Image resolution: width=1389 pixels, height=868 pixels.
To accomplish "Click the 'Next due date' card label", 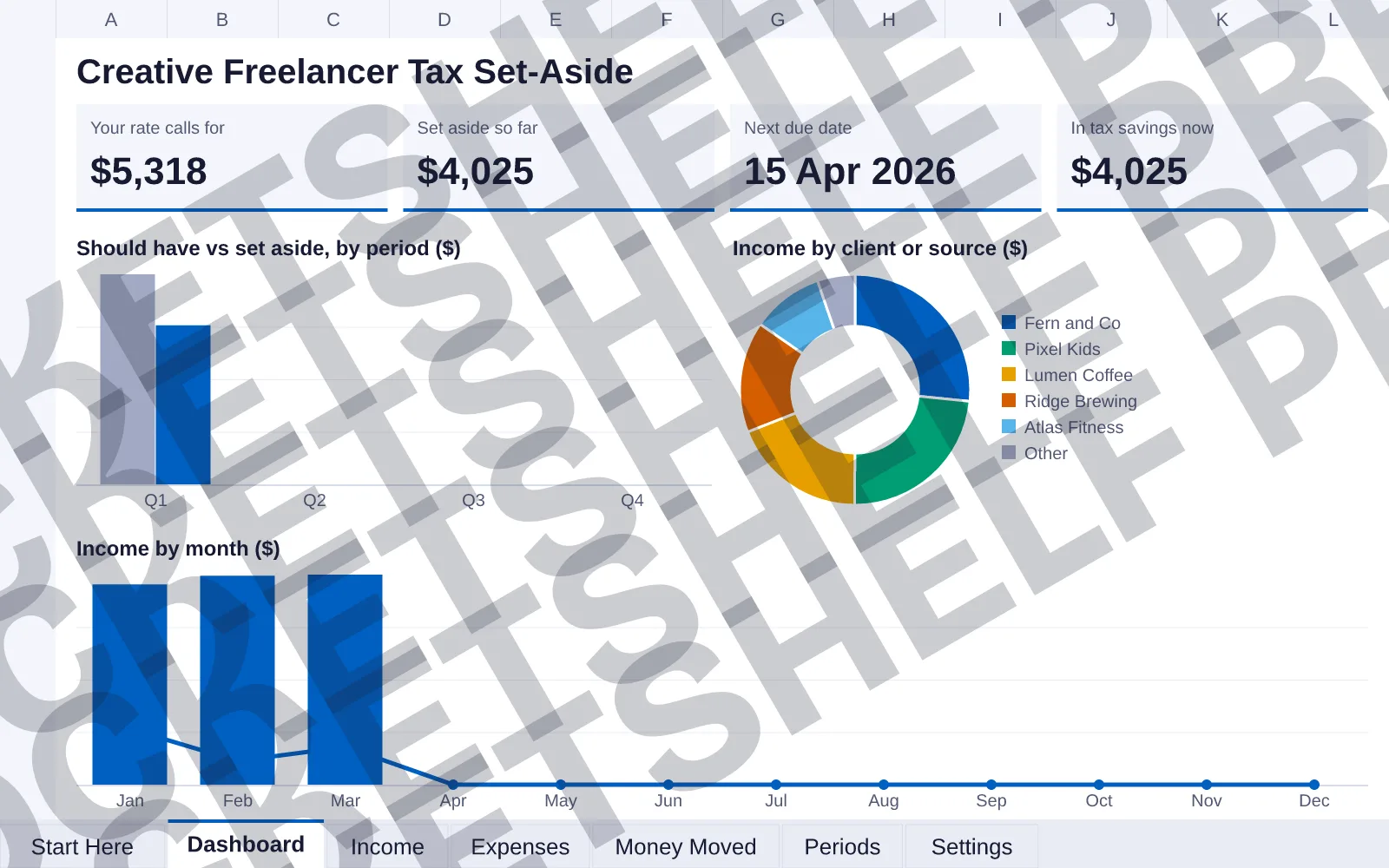I will click(x=798, y=128).
